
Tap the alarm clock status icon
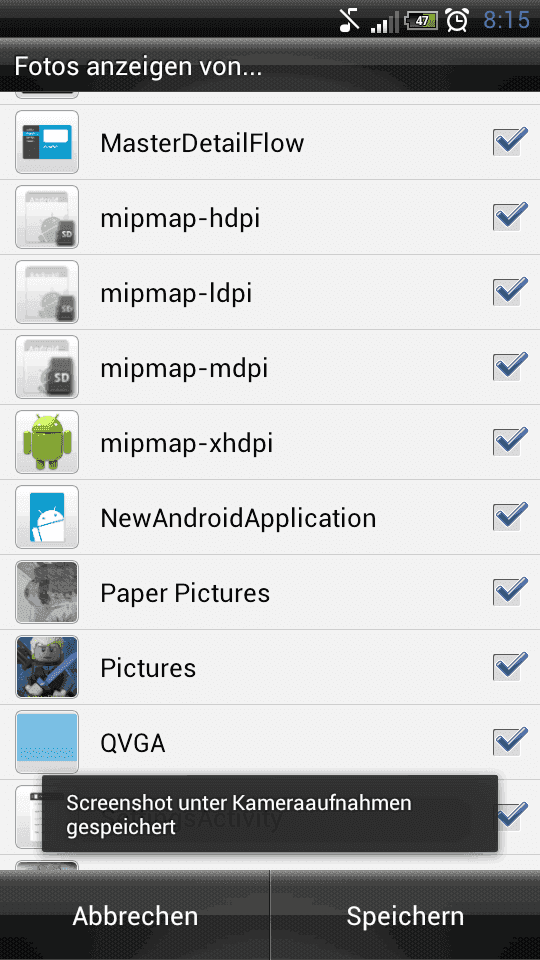(x=457, y=20)
